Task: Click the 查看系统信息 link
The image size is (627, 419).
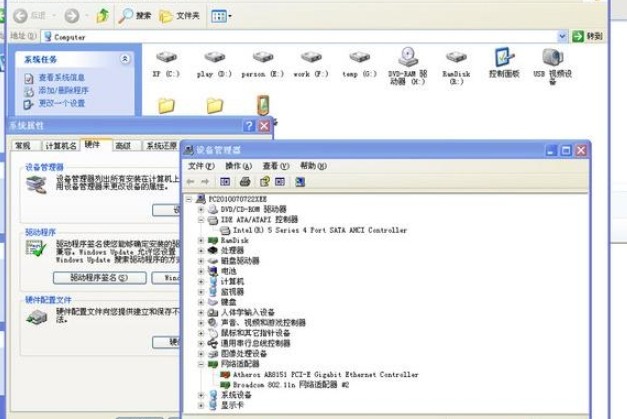Action: click(x=62, y=78)
